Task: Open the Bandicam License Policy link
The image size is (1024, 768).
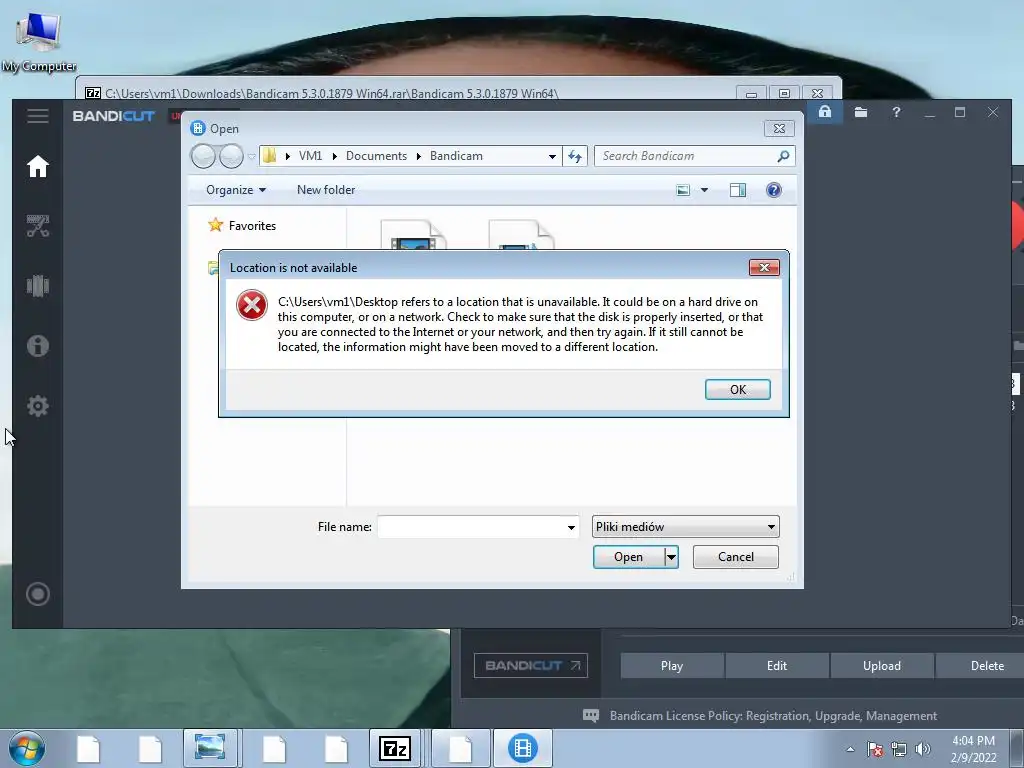Action: coord(773,716)
